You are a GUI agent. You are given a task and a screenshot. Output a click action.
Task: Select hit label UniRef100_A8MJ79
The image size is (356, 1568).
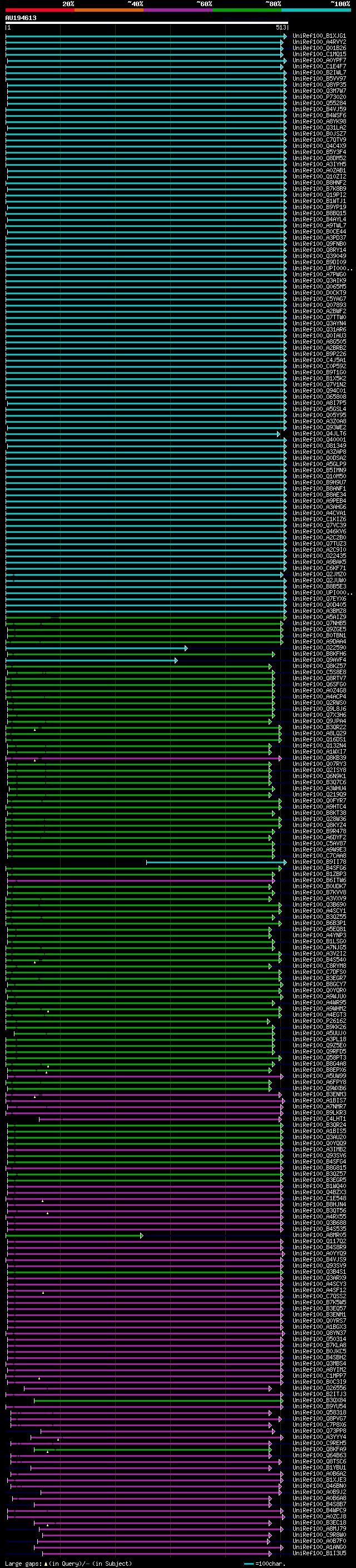tap(319, 1529)
